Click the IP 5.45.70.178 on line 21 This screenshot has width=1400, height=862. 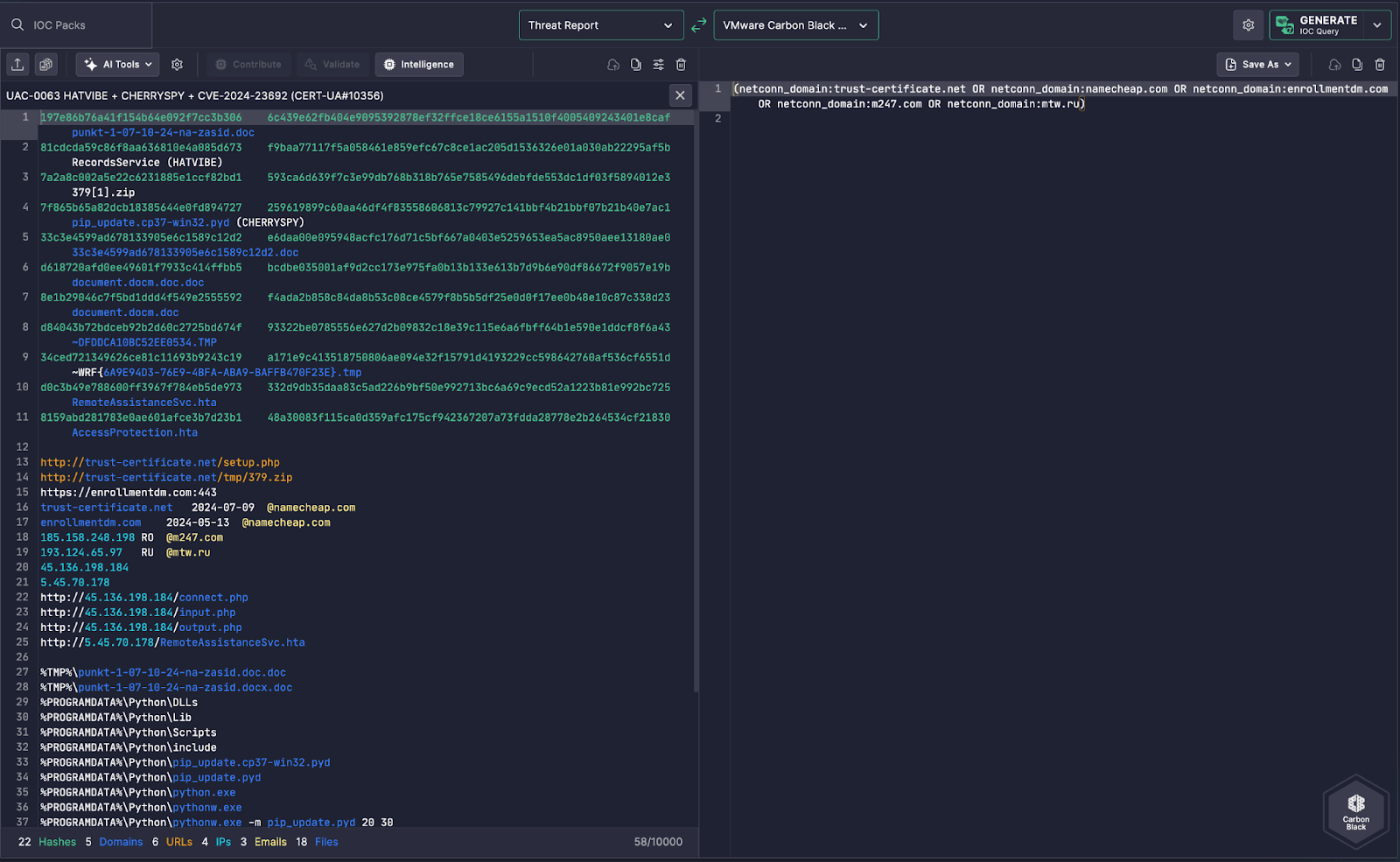[x=75, y=582]
